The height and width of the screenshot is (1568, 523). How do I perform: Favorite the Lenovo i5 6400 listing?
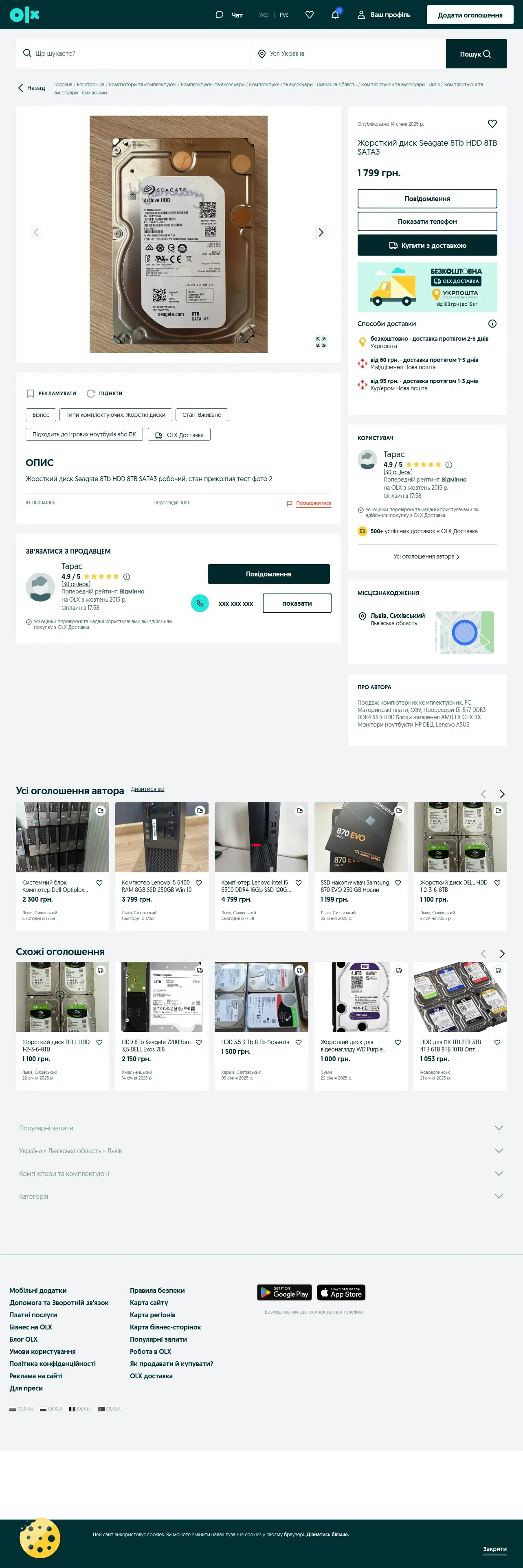(x=198, y=883)
